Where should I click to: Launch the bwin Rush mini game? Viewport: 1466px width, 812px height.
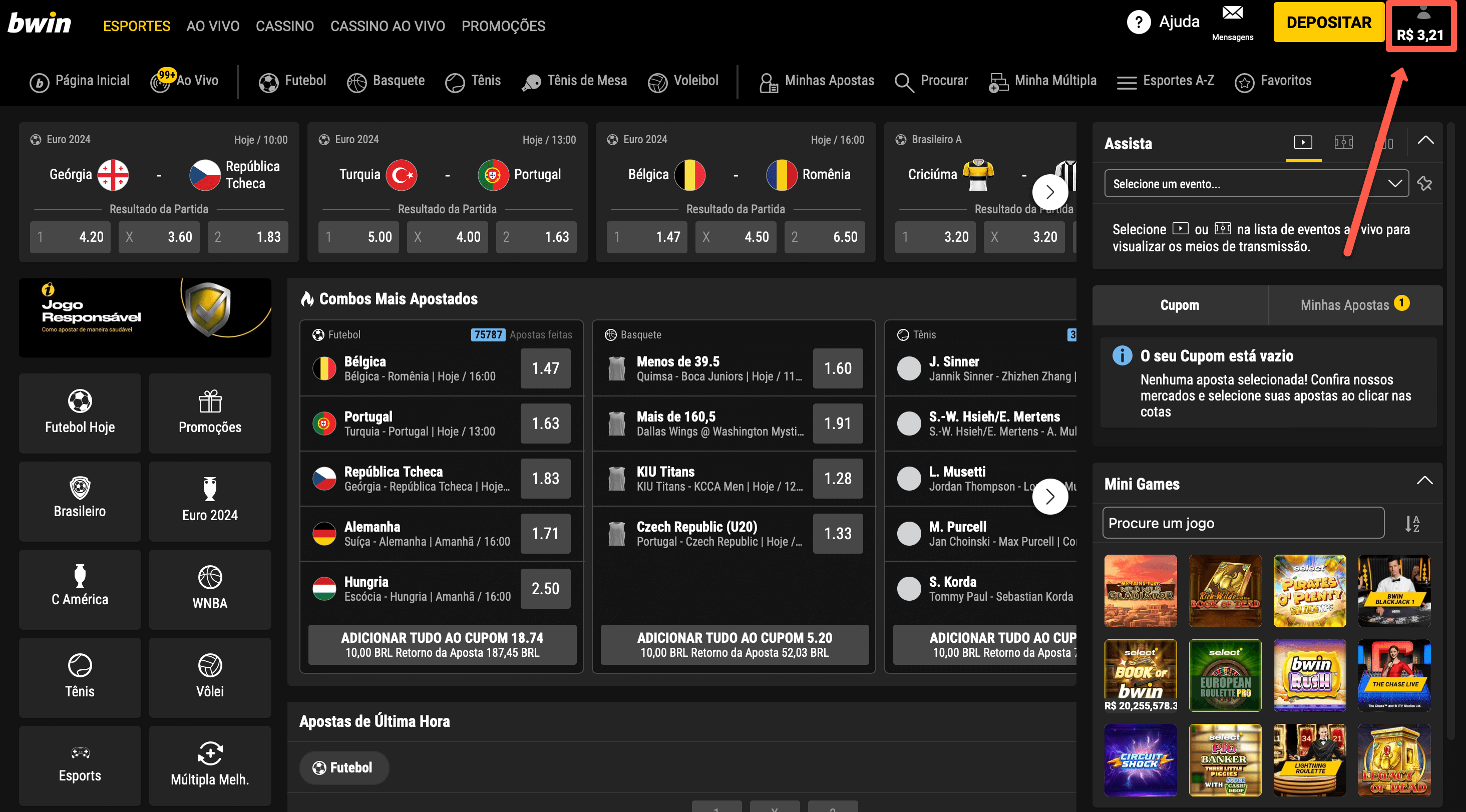point(1309,675)
